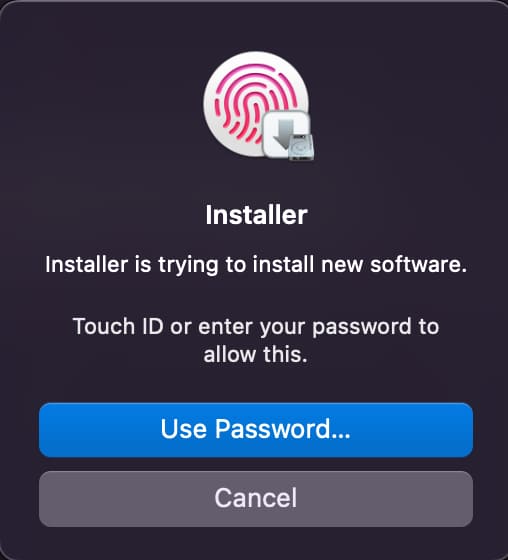The image size is (508, 560).
Task: Click the word "software." in the message
Action: pyautogui.click(x=418, y=265)
